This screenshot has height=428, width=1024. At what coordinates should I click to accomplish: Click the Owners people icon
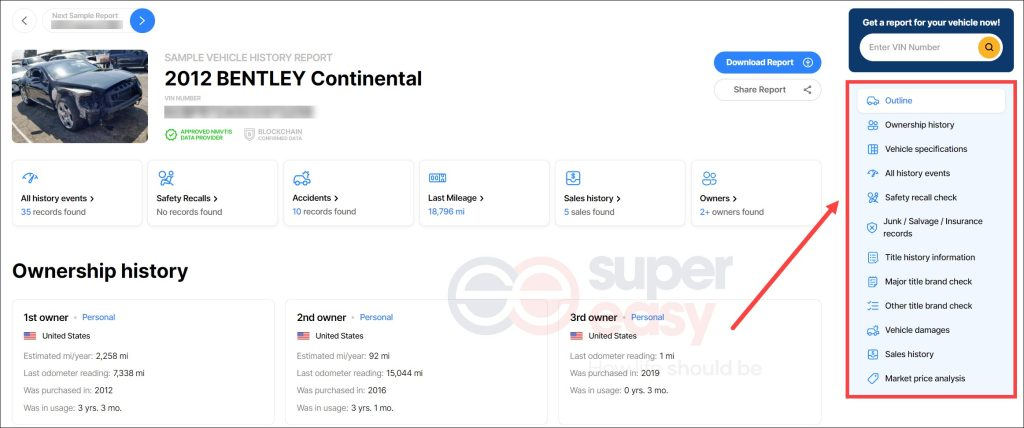(709, 178)
